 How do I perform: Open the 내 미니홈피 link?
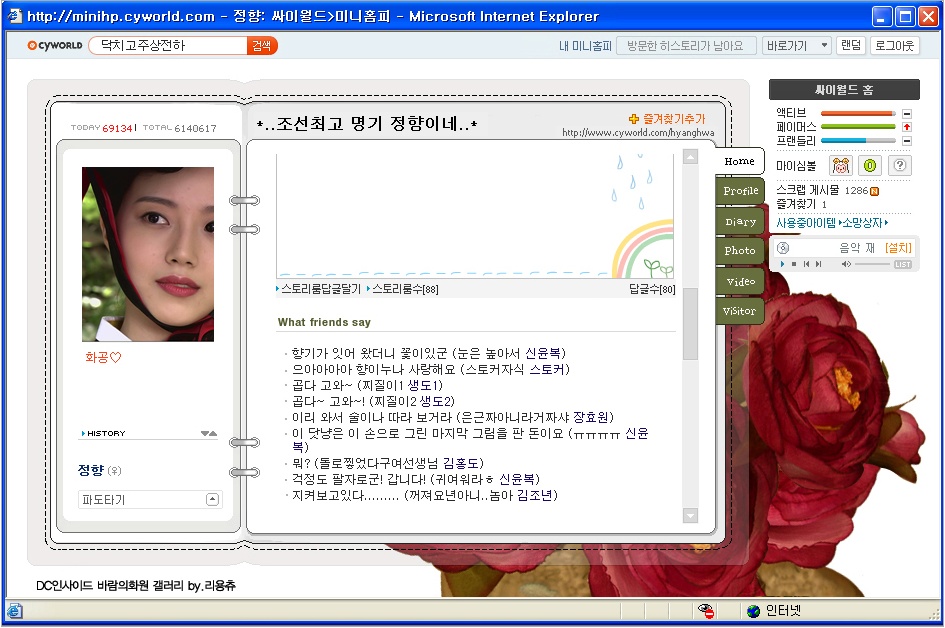(585, 46)
